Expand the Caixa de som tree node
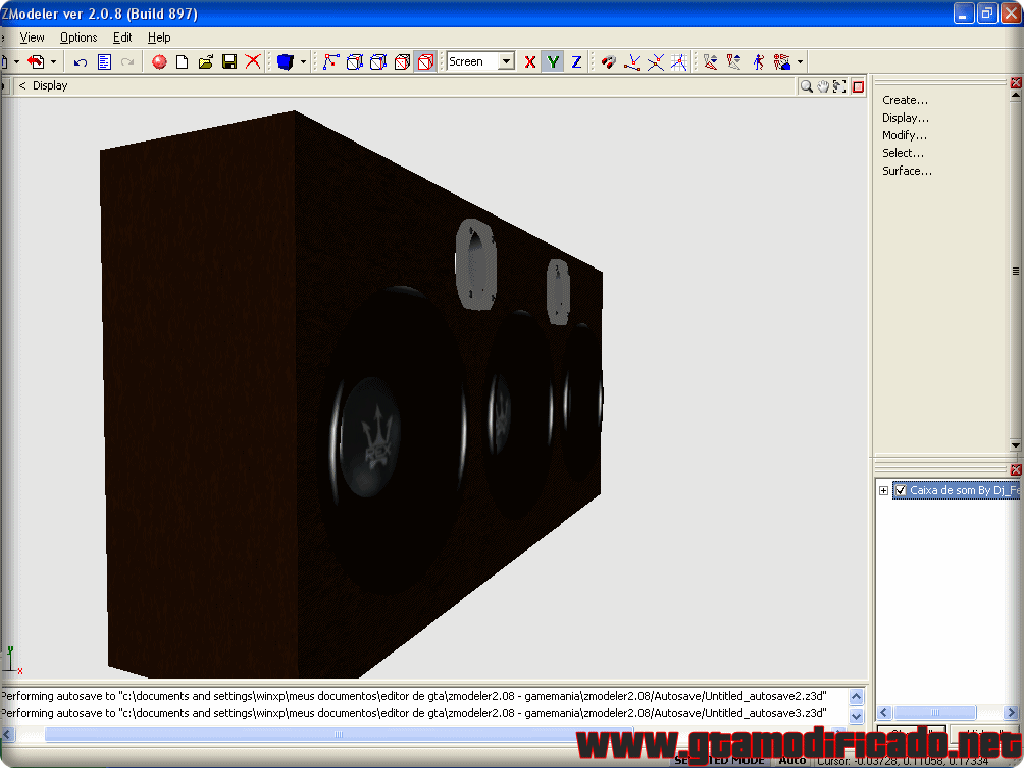1024x768 pixels. pyautogui.click(x=883, y=490)
